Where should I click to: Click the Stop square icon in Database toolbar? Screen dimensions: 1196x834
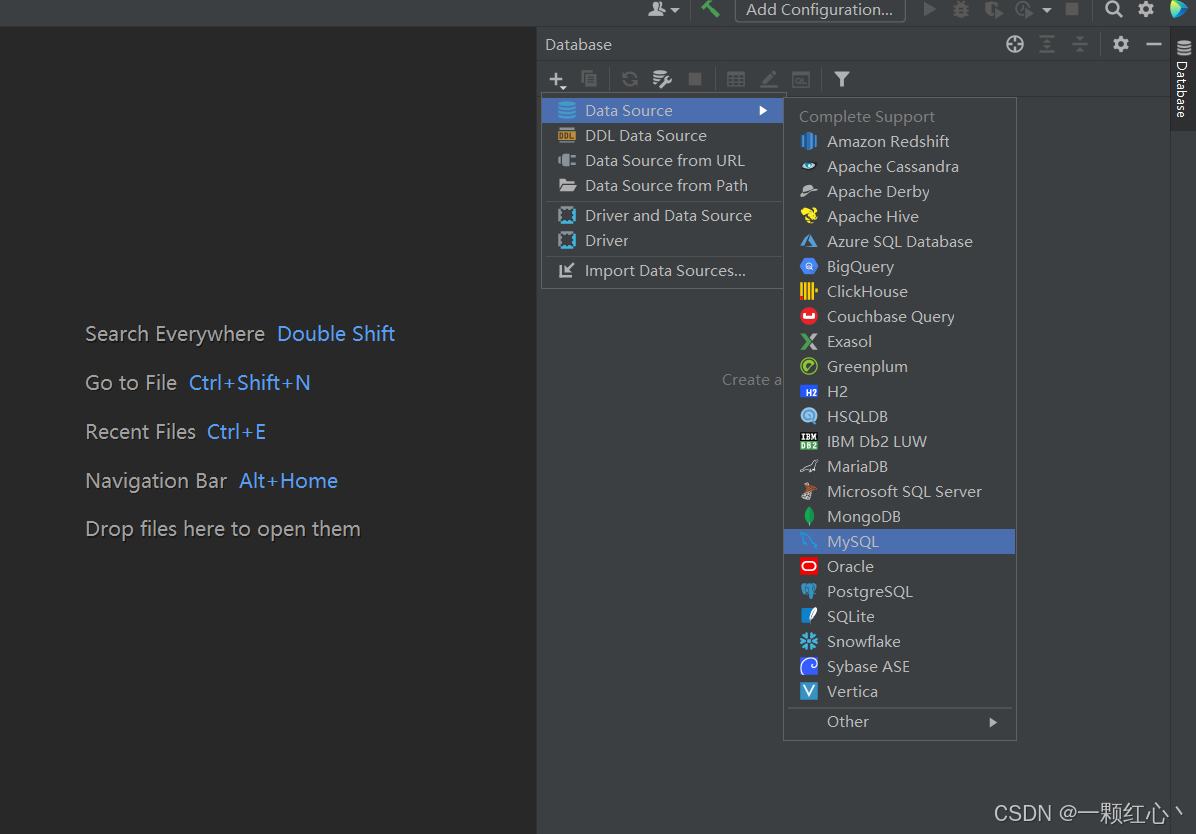[695, 79]
